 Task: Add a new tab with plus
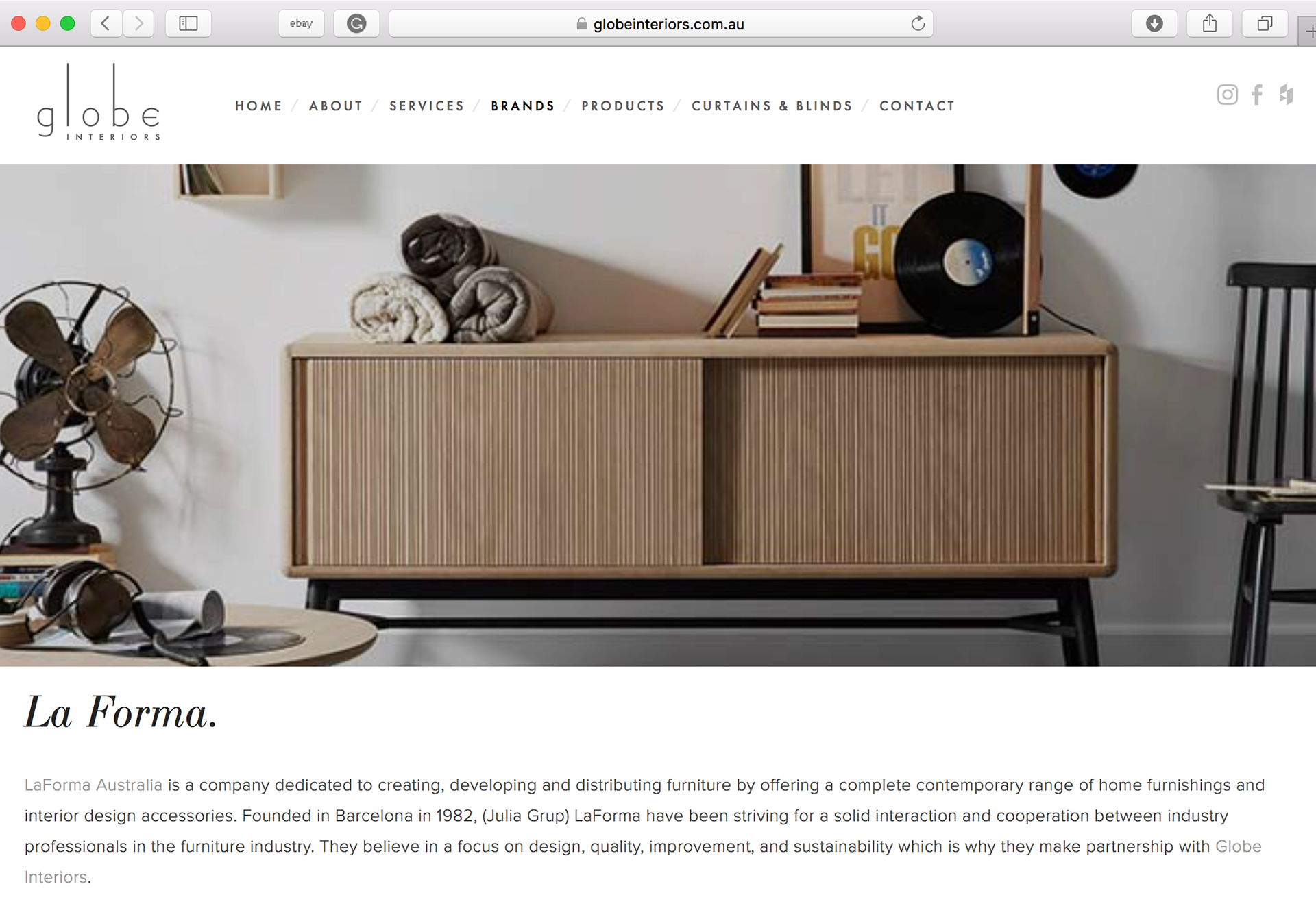click(1308, 32)
